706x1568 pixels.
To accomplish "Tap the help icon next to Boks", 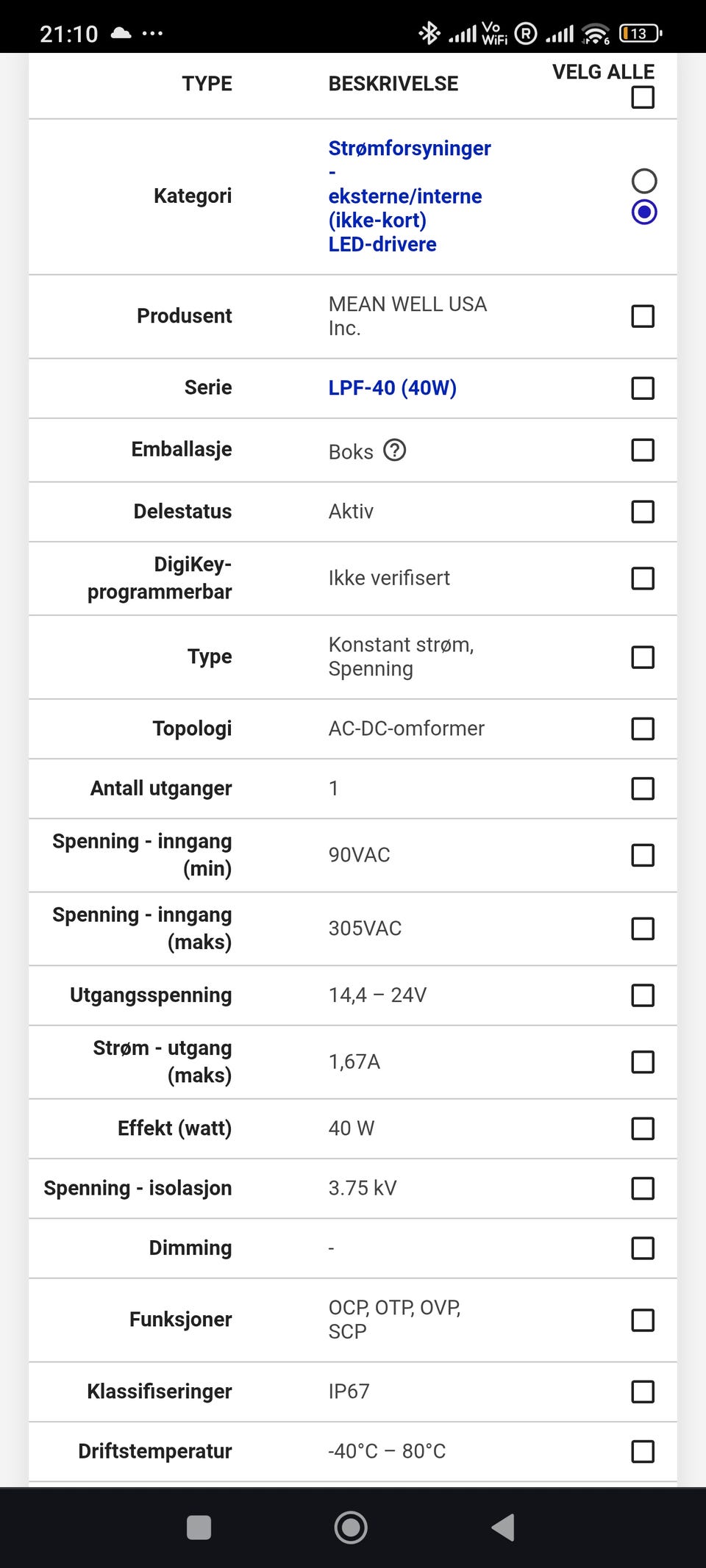I will point(395,450).
